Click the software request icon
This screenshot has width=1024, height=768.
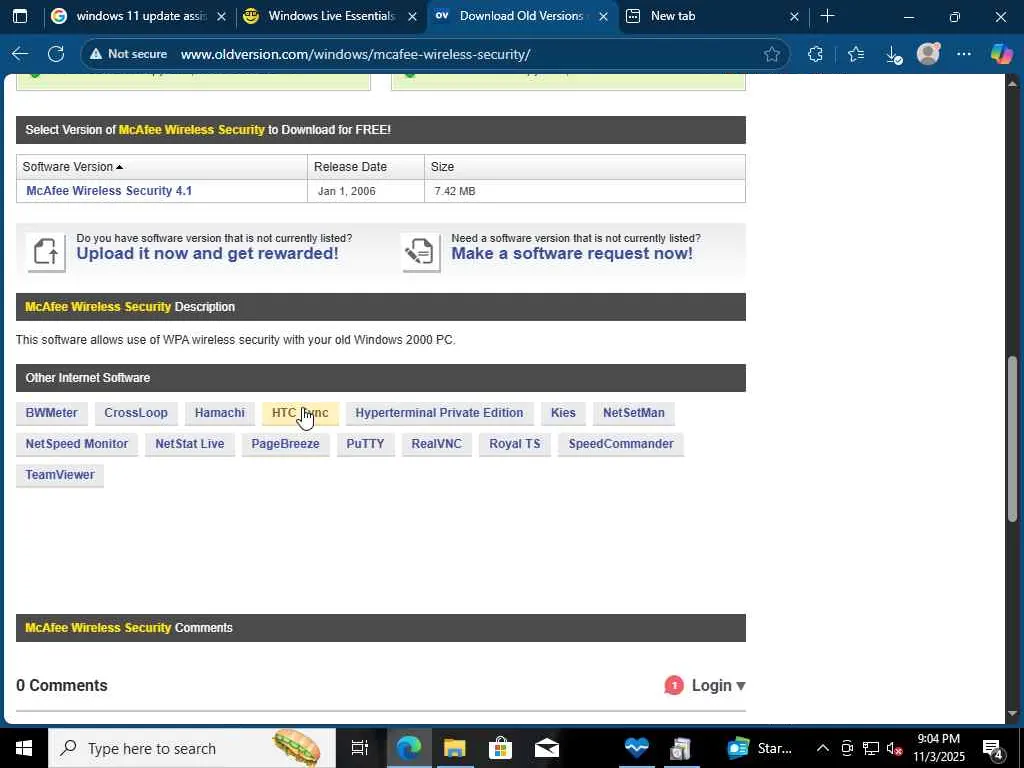[421, 252]
